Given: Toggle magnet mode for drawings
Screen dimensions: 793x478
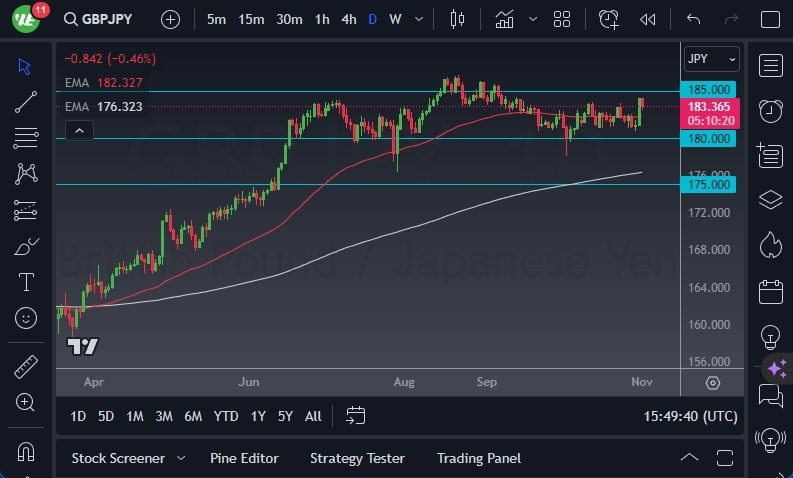Looking at the screenshot, I should click(x=26, y=451).
